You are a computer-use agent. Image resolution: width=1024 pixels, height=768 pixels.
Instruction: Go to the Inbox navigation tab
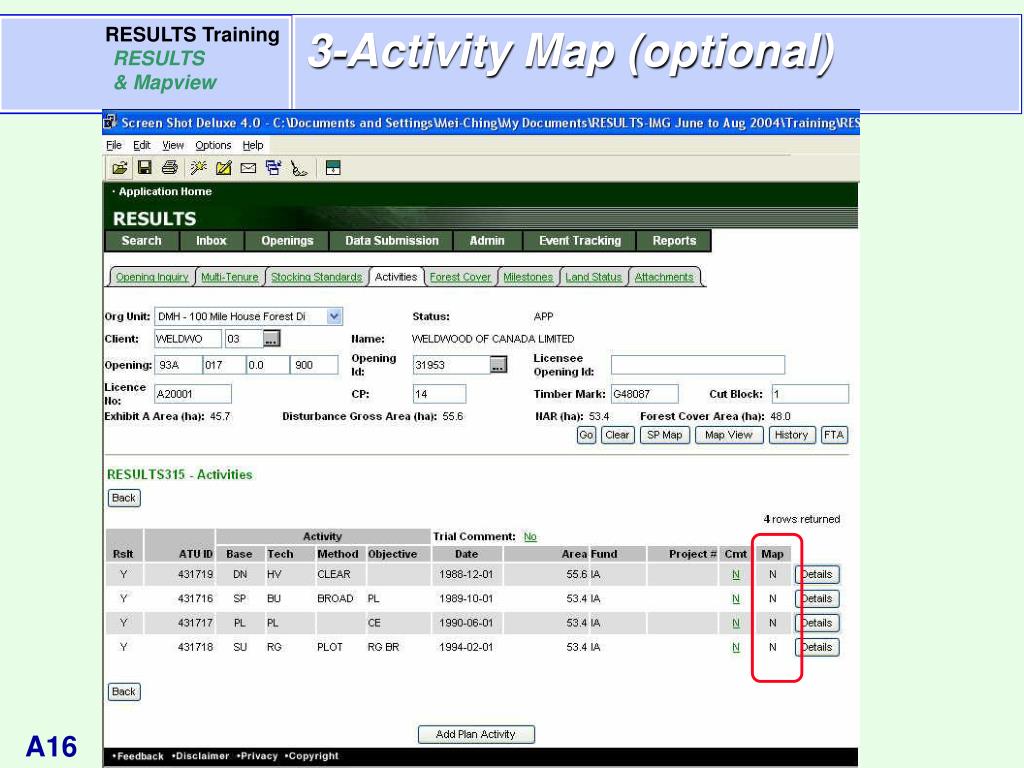(212, 240)
